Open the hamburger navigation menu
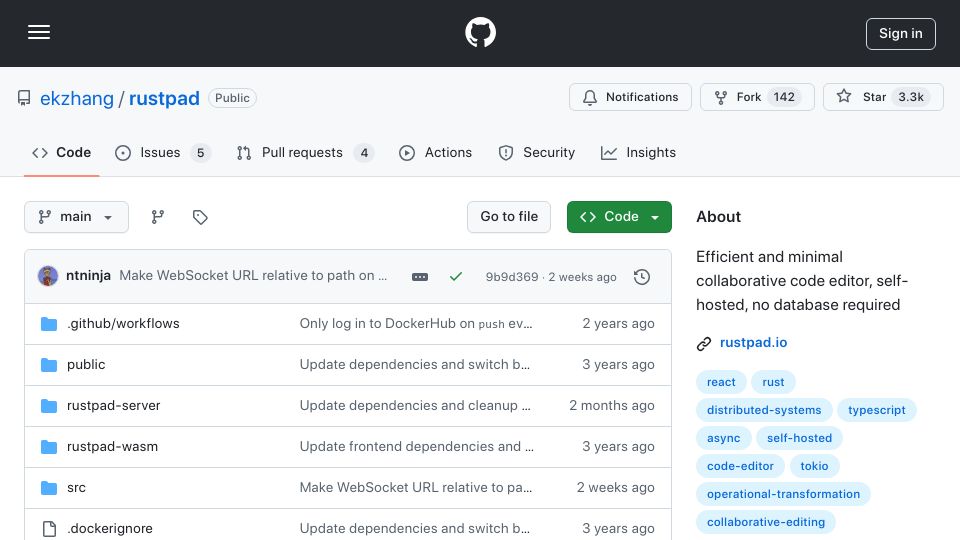 [39, 32]
